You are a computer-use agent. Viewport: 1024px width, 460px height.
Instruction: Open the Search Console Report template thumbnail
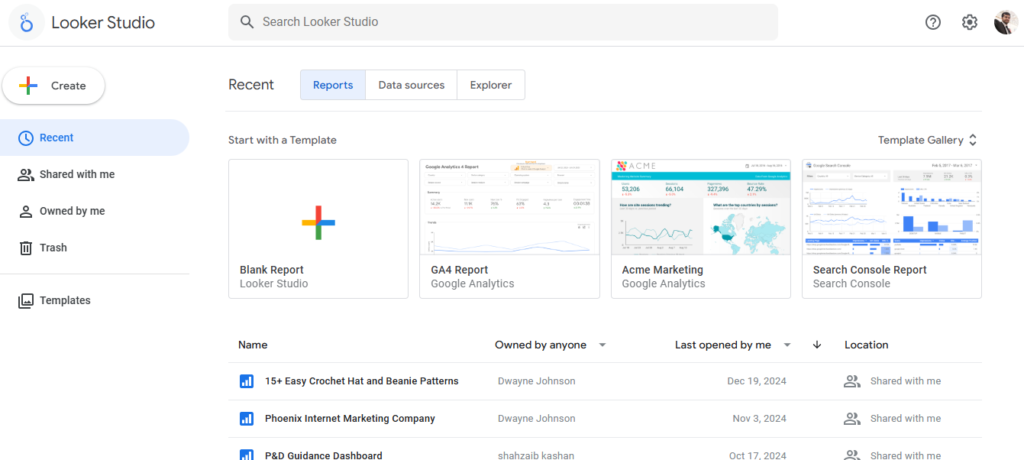pyautogui.click(x=892, y=207)
